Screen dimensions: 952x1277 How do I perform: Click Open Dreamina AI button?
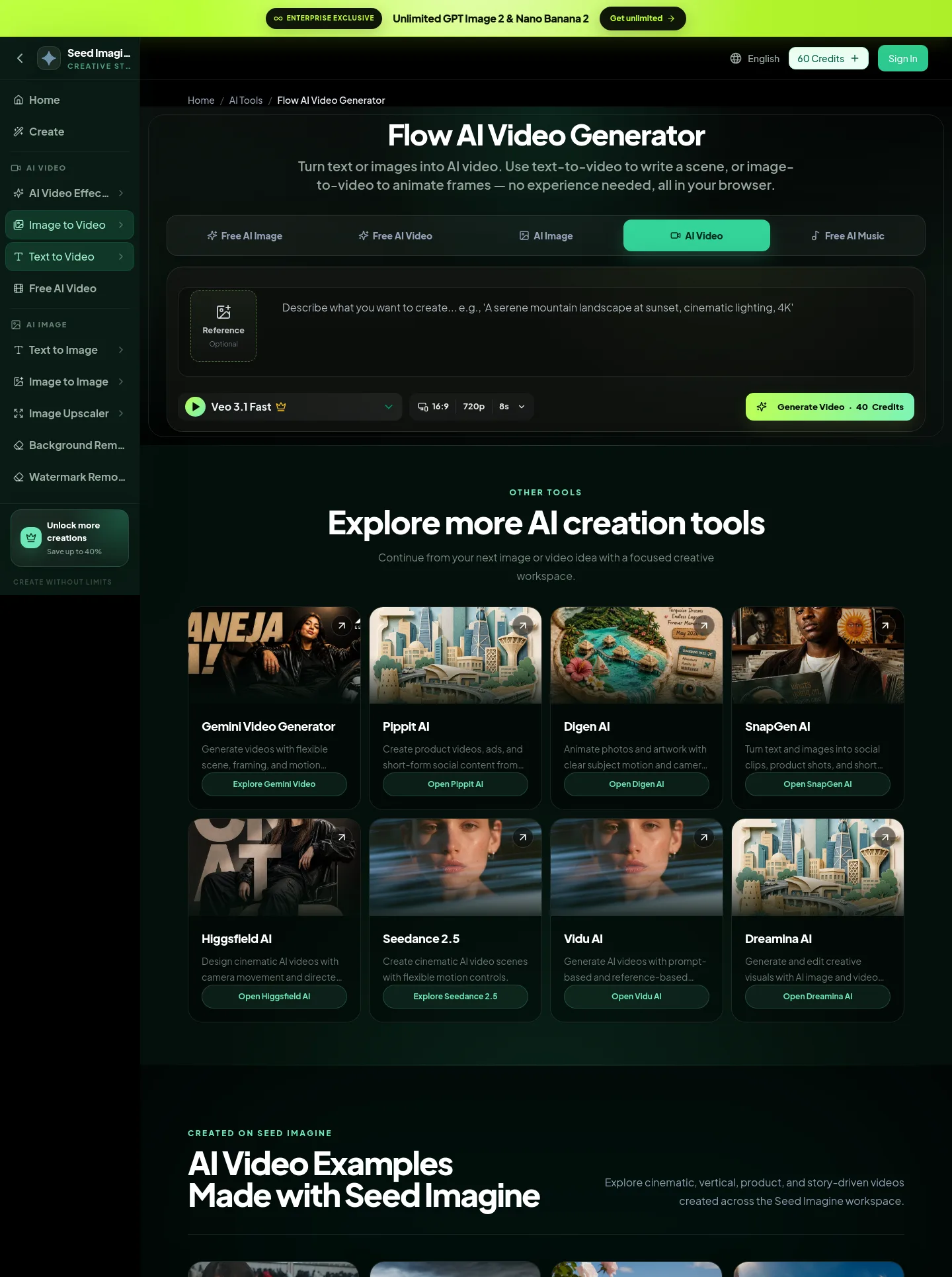[818, 997]
